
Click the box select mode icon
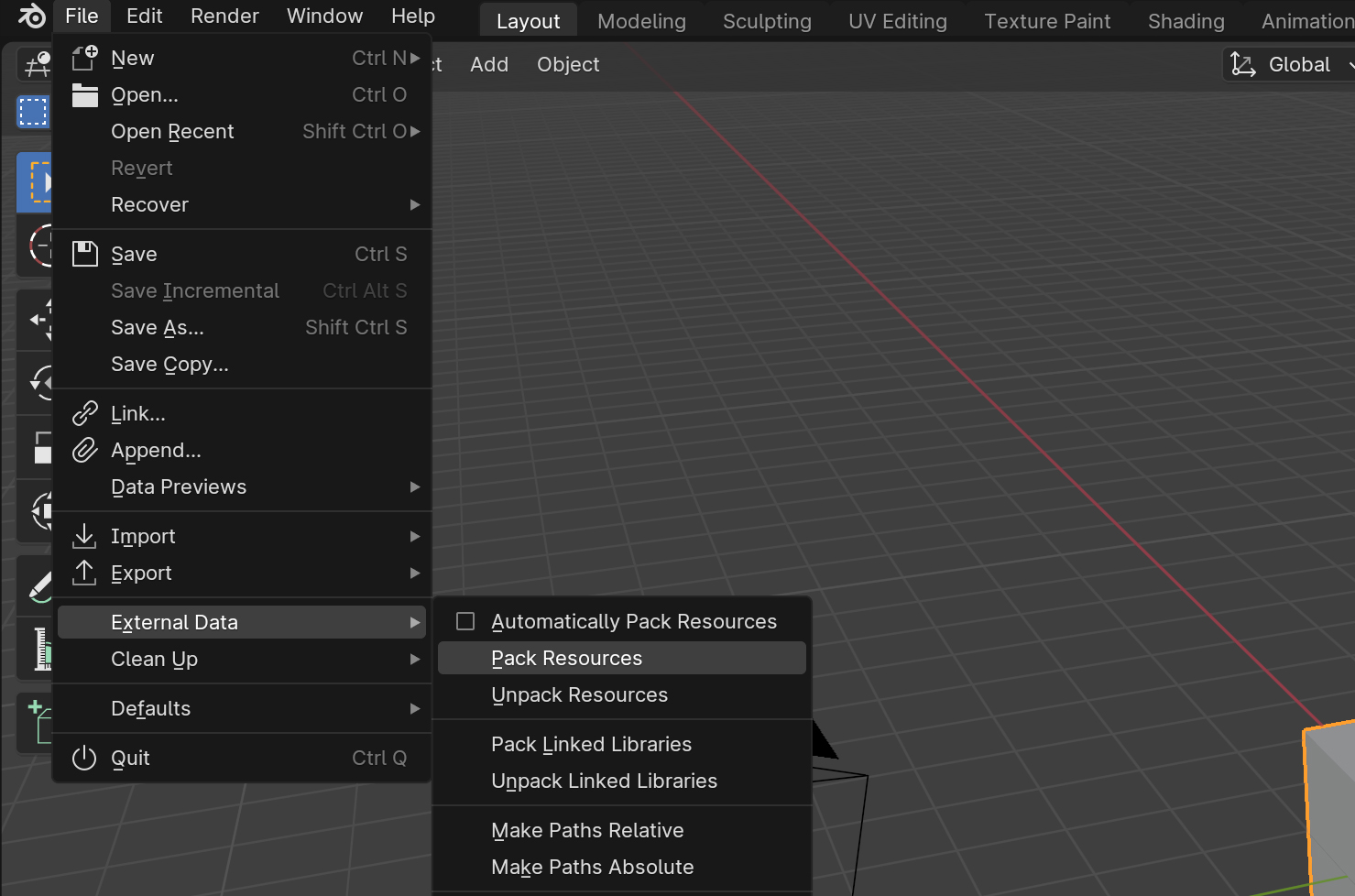pos(33,112)
